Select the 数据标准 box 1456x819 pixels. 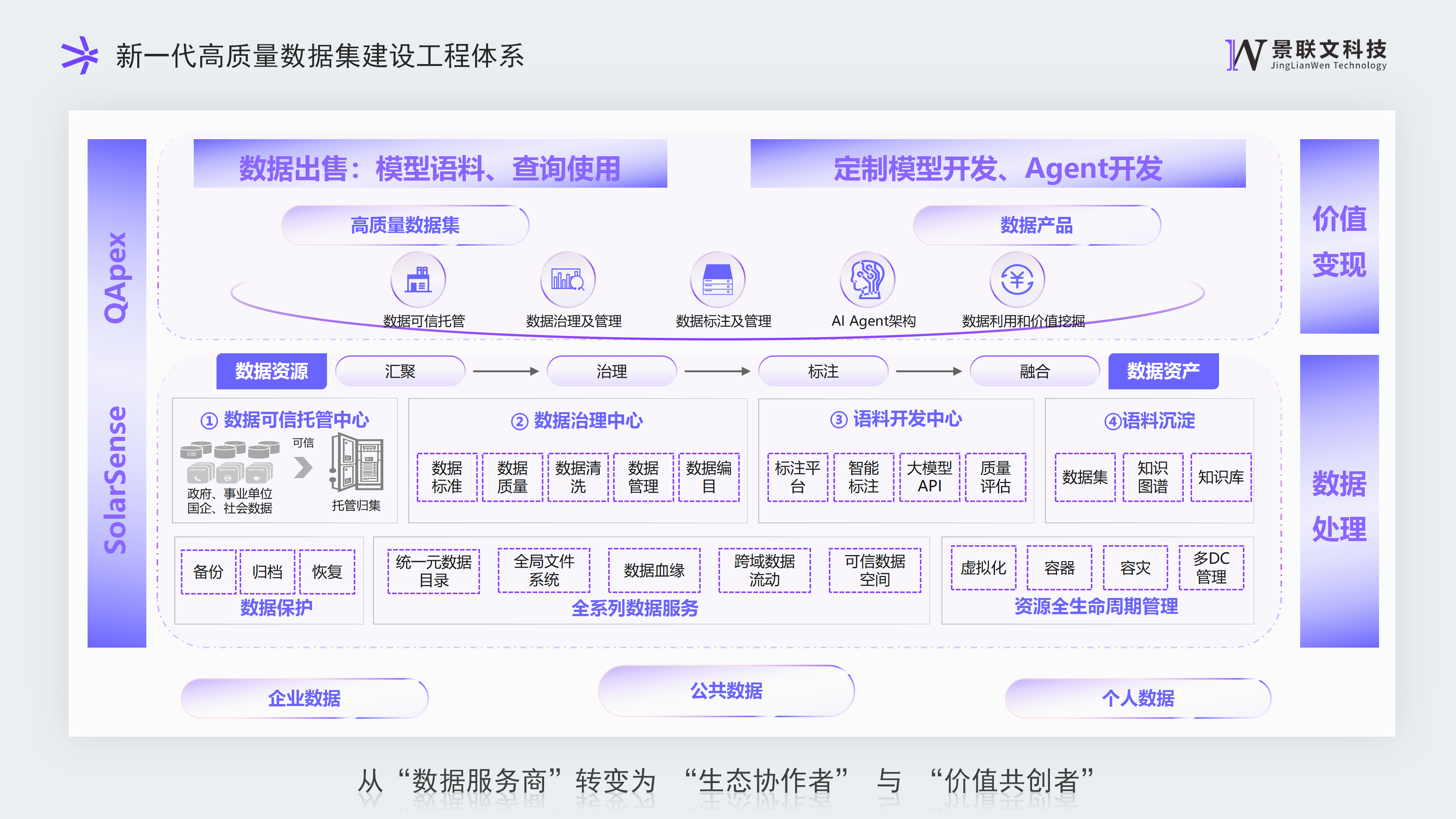tap(447, 477)
